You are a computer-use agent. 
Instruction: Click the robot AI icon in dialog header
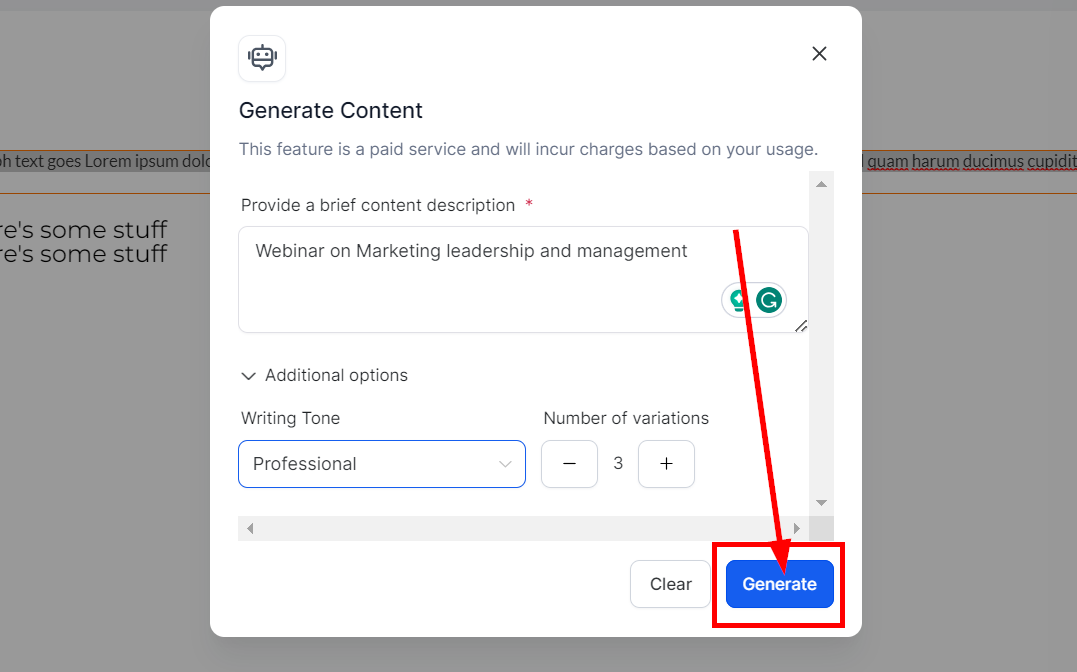point(262,58)
